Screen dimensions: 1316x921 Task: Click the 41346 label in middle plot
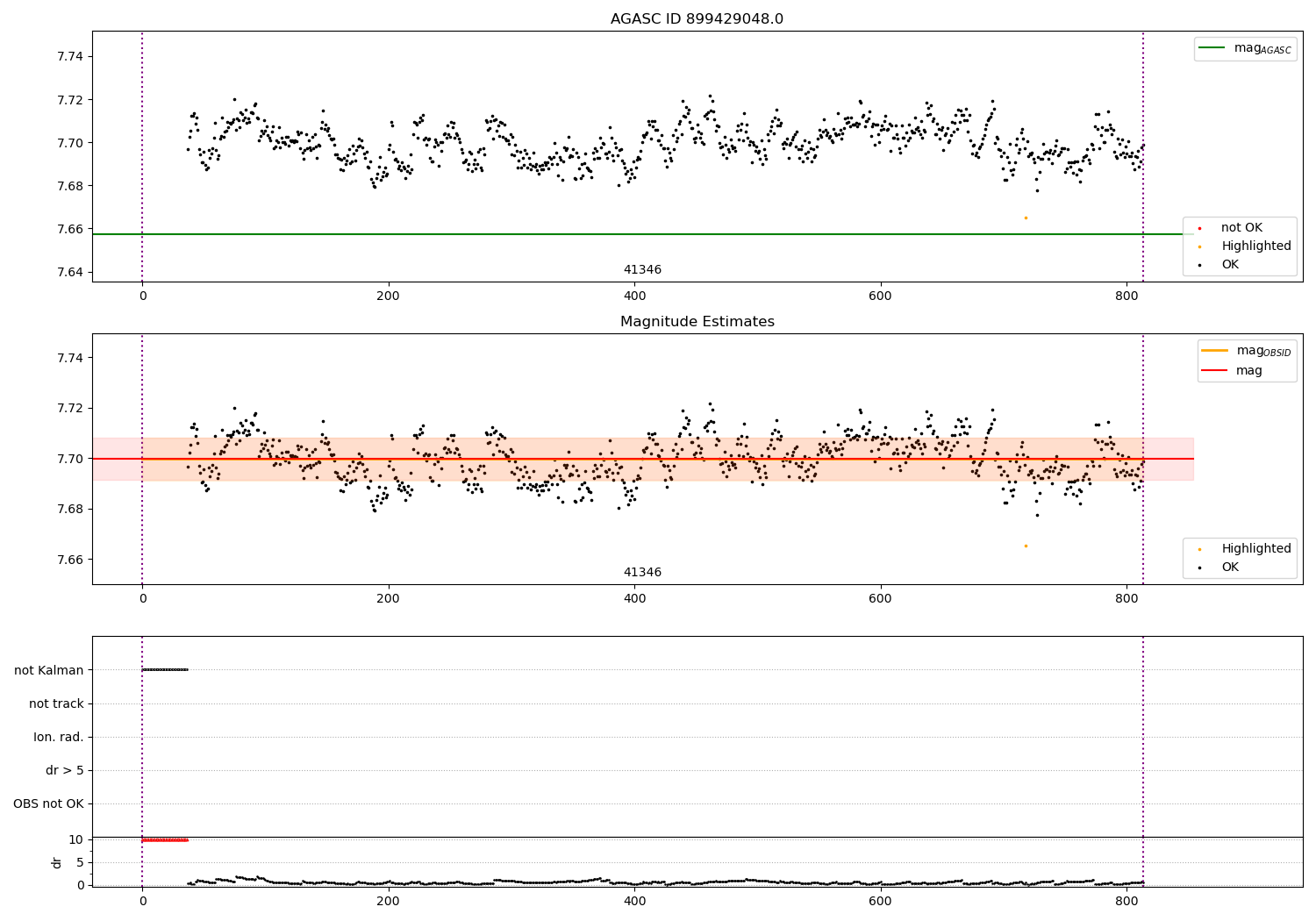[642, 573]
